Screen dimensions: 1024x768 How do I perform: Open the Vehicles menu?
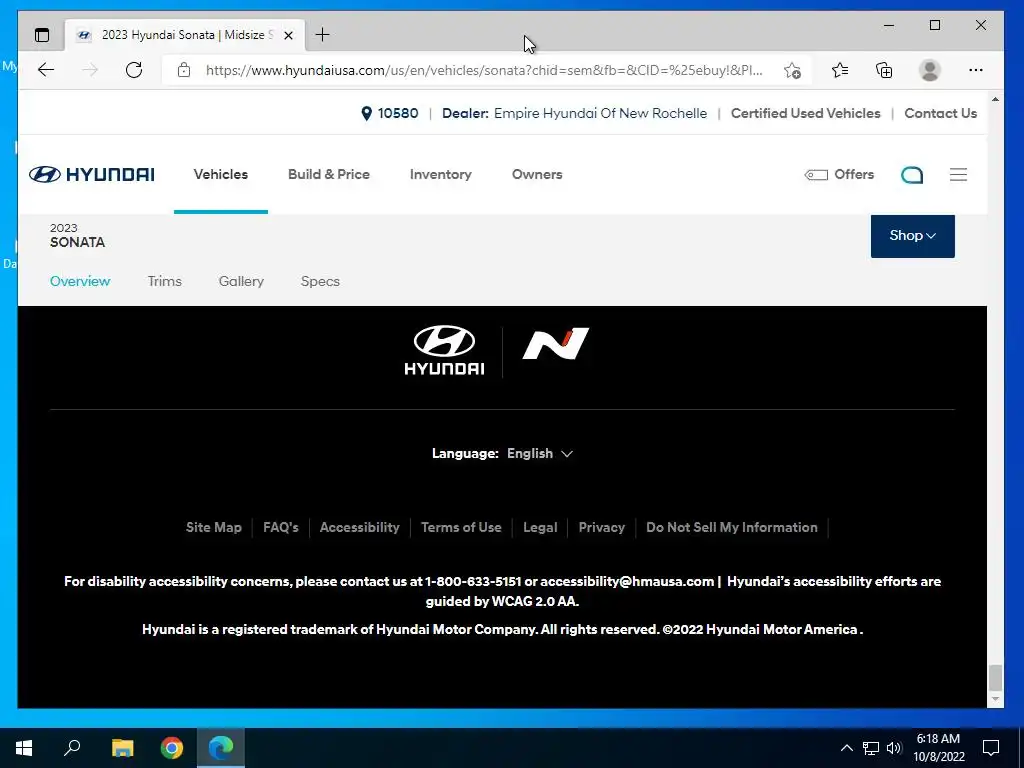(x=221, y=174)
